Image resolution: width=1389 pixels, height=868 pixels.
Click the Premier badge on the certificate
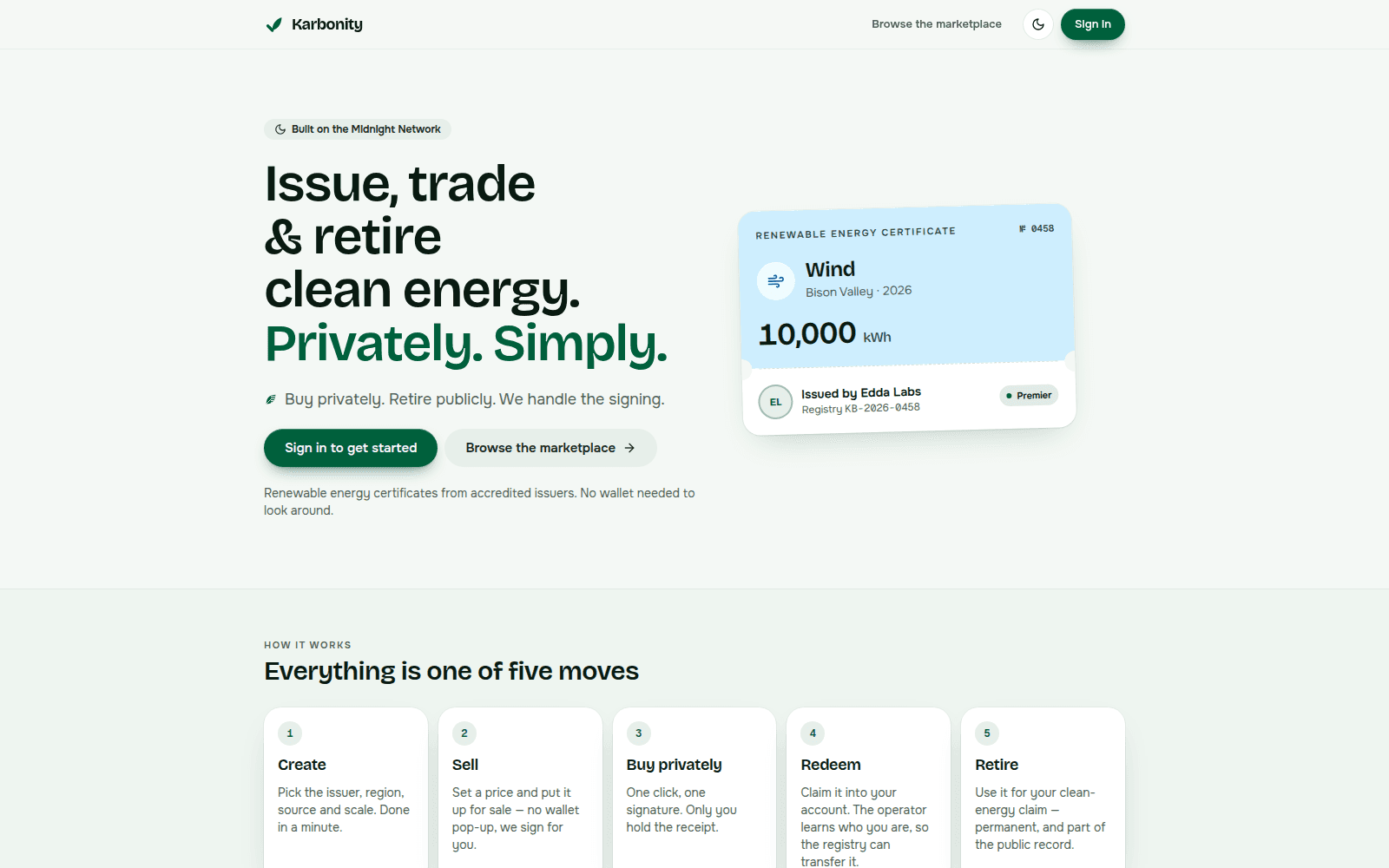1029,395
